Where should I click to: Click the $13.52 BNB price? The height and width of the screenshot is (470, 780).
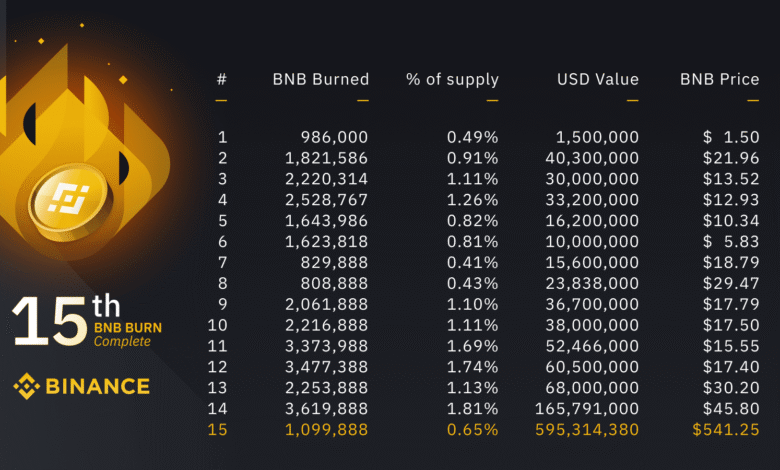[x=731, y=179]
